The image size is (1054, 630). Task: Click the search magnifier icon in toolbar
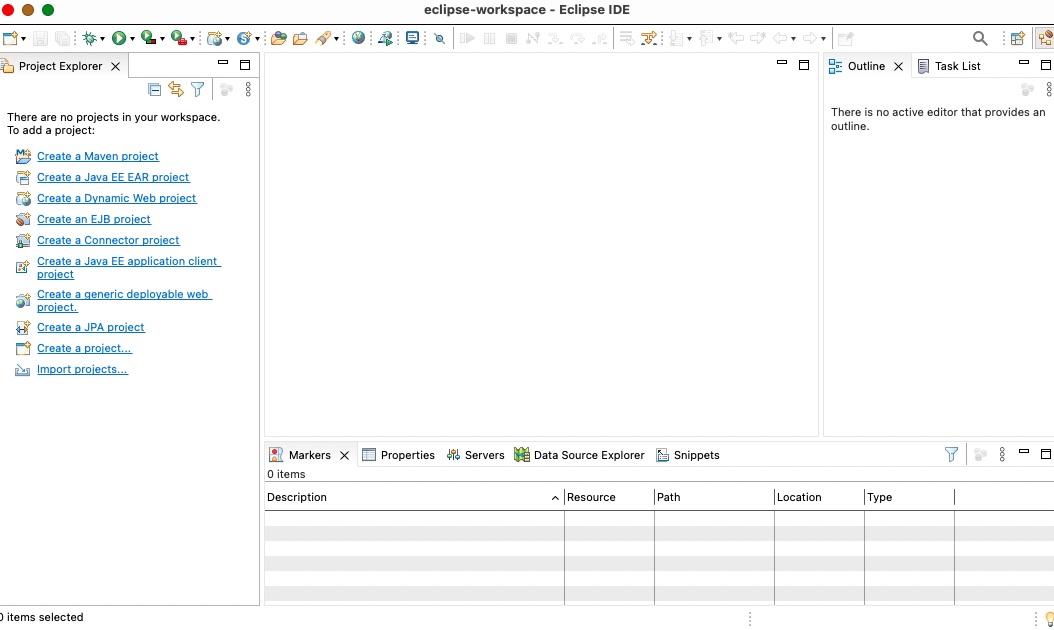[x=980, y=38]
